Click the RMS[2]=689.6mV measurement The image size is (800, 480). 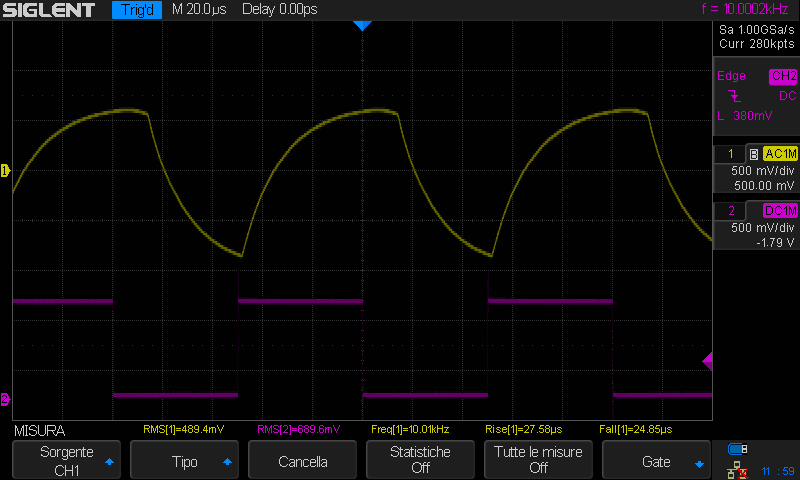(x=298, y=430)
